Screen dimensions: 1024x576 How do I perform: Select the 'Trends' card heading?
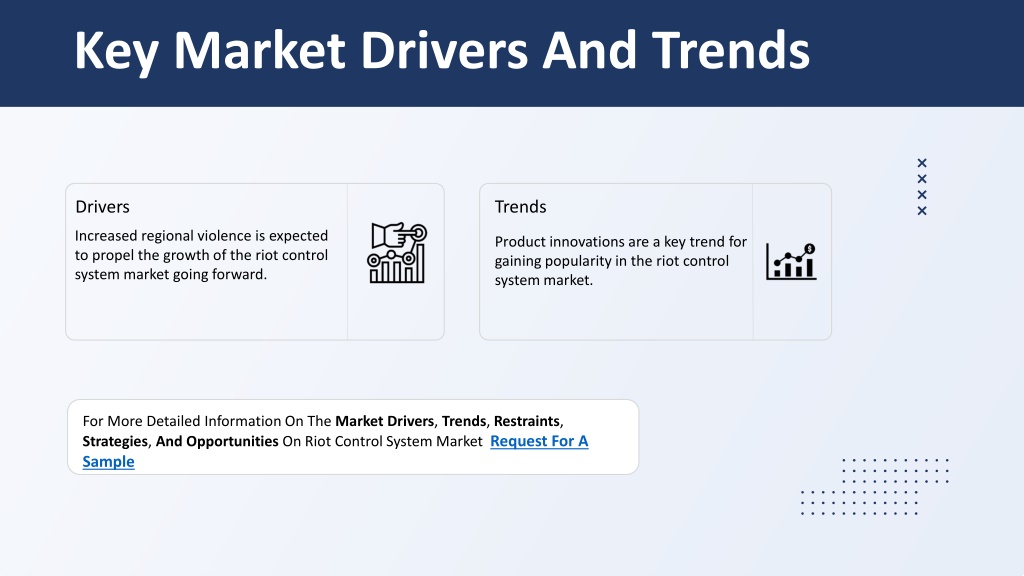point(520,207)
